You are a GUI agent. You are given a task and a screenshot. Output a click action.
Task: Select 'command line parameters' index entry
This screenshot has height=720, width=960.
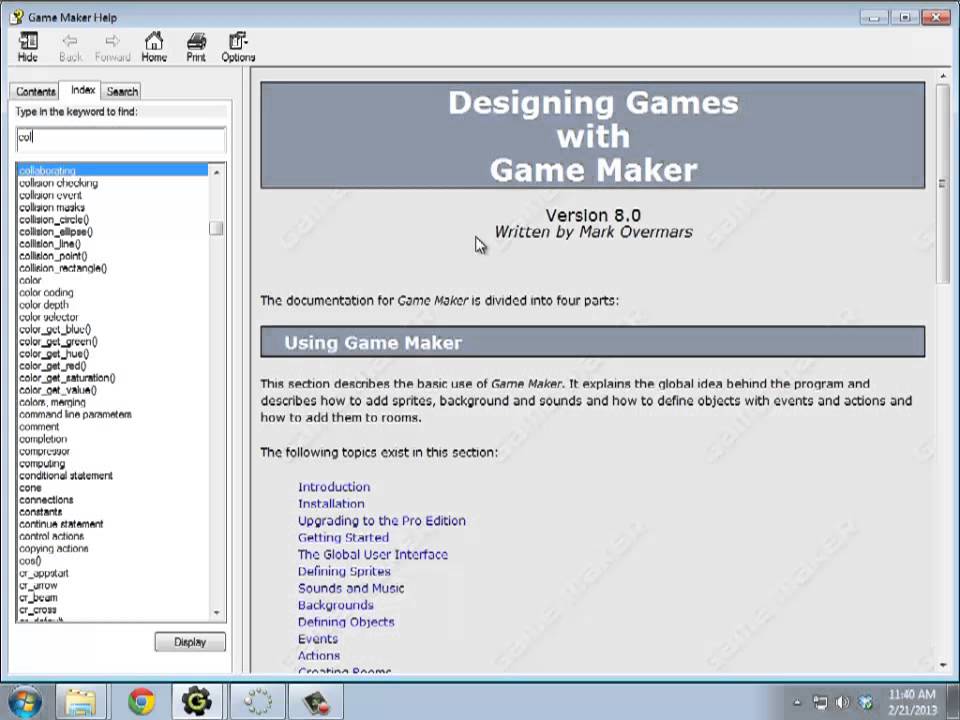point(75,414)
